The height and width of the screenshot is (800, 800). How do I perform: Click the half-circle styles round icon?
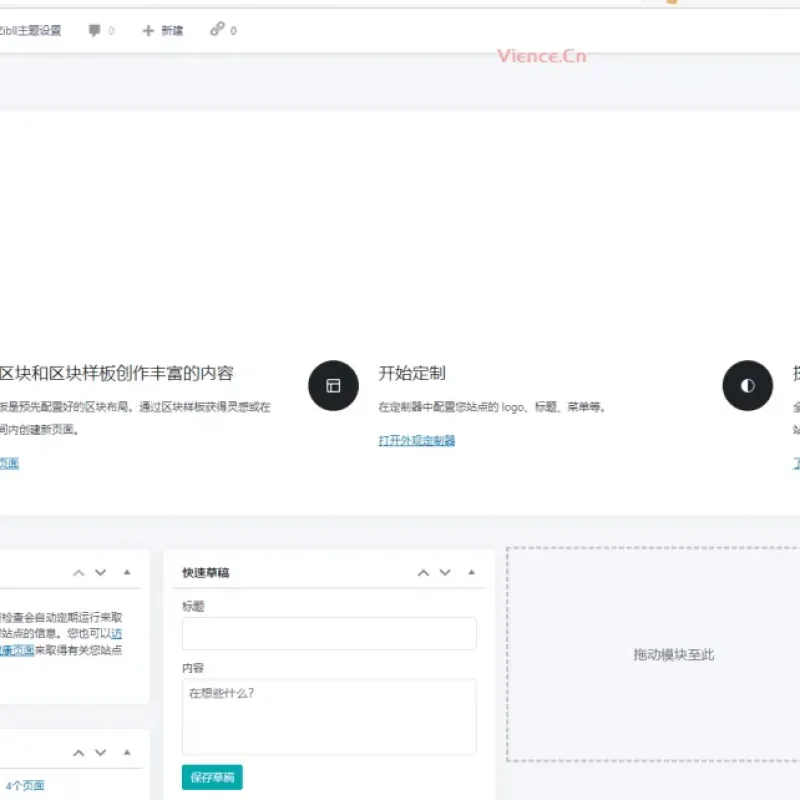tap(747, 385)
